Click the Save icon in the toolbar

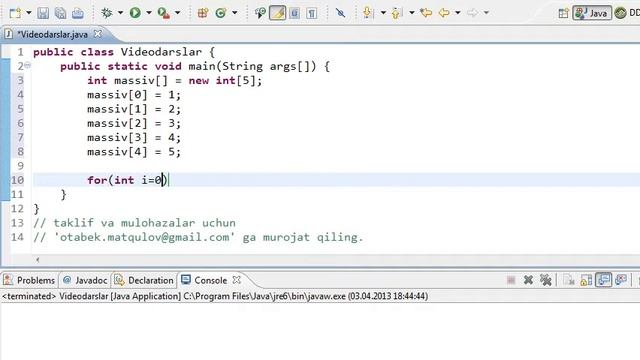click(x=43, y=13)
